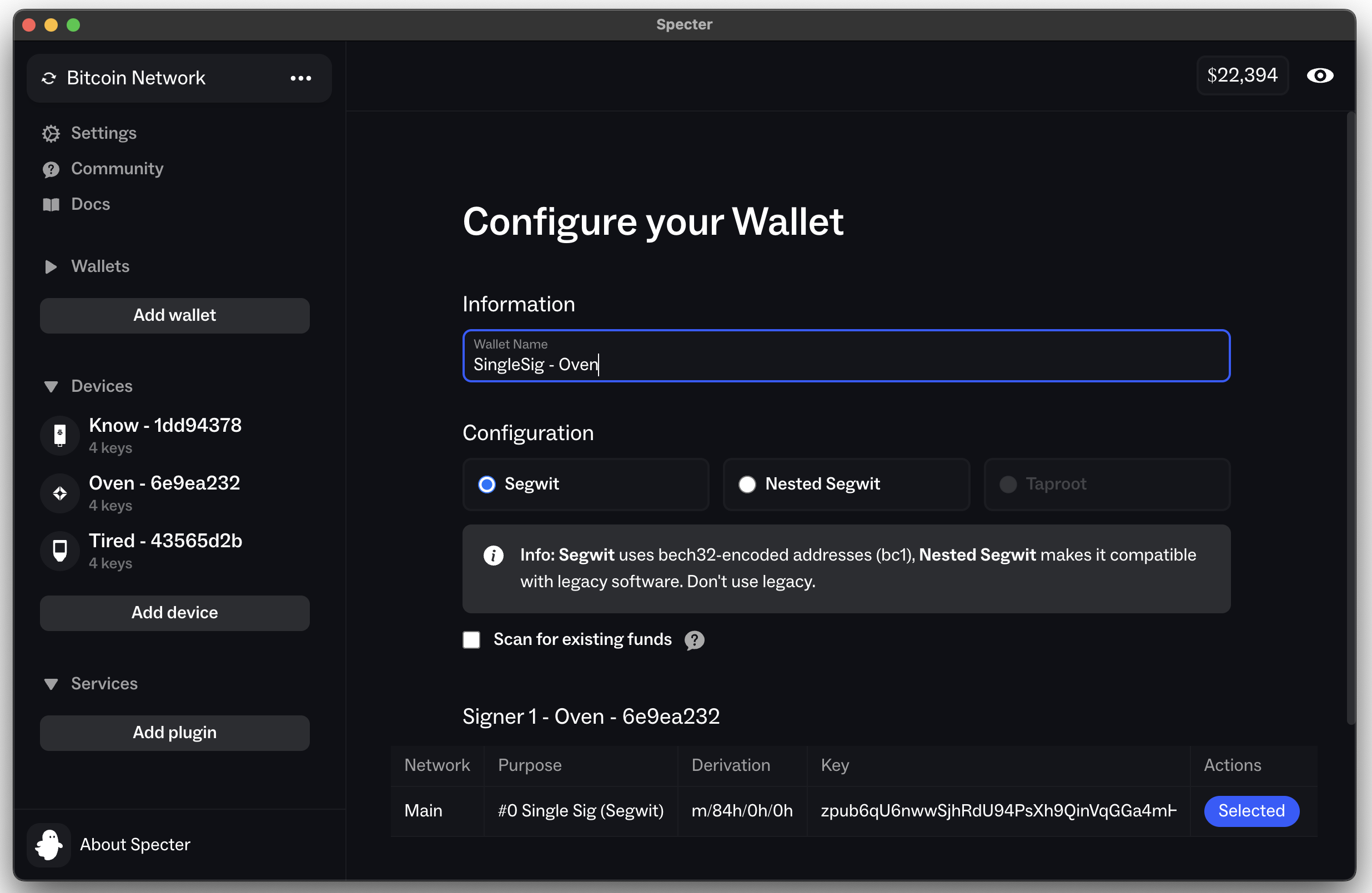Click the macOS window close button

click(x=29, y=25)
